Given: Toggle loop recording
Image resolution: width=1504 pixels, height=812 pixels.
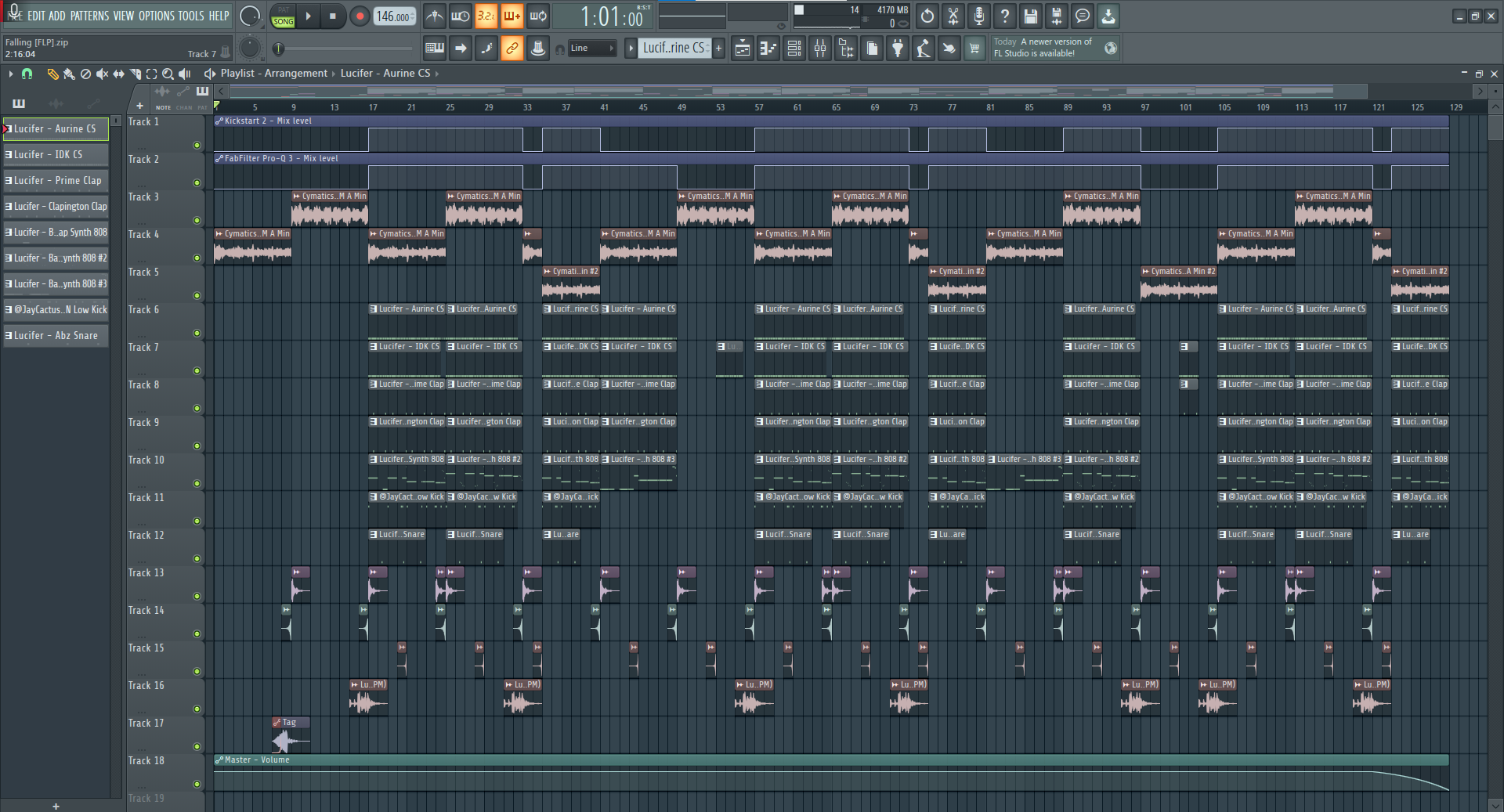Looking at the screenshot, I should [x=537, y=16].
